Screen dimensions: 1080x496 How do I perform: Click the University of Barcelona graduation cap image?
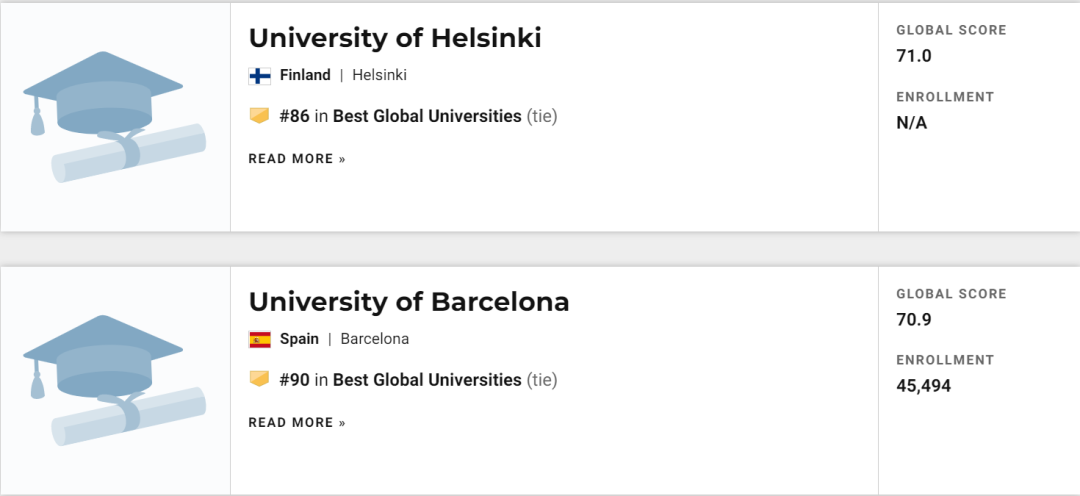[114, 380]
